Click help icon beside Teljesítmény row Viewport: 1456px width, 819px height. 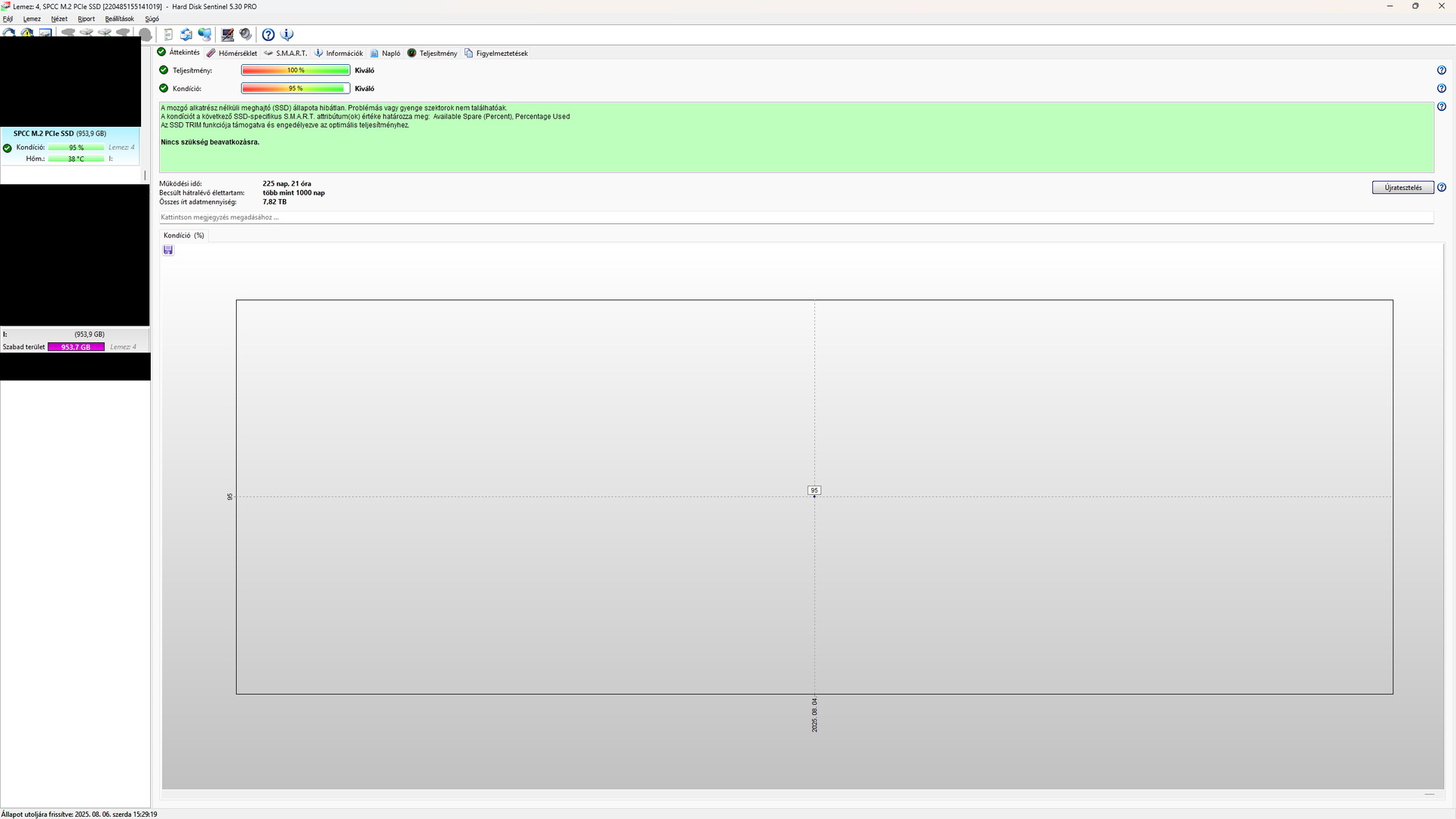1441,70
